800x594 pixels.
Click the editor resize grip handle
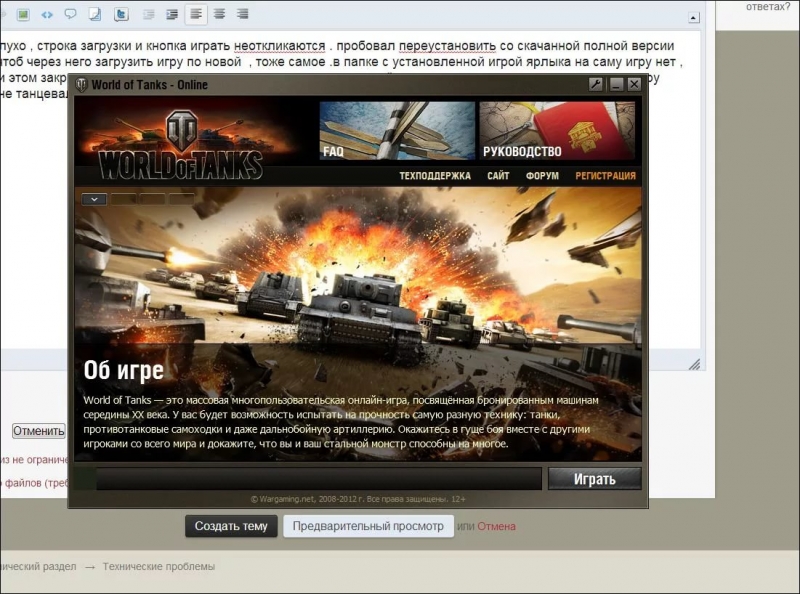click(694, 364)
